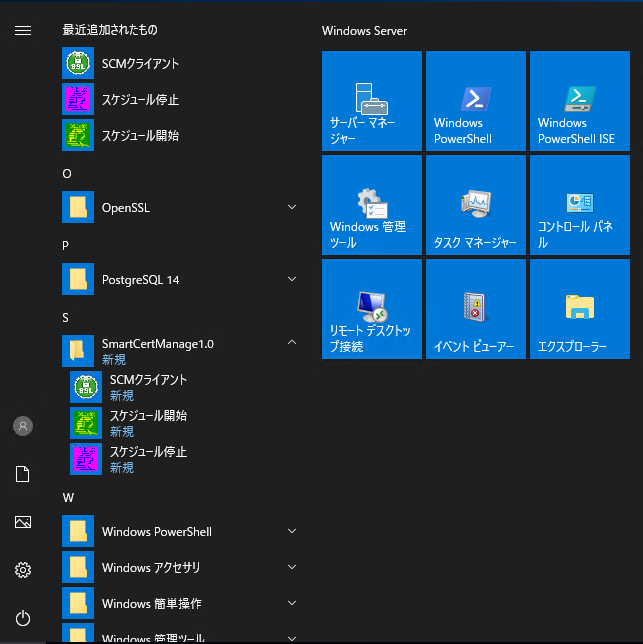643x644 pixels.
Task: Open Pictures from the sidebar icon
Action: pos(23,522)
